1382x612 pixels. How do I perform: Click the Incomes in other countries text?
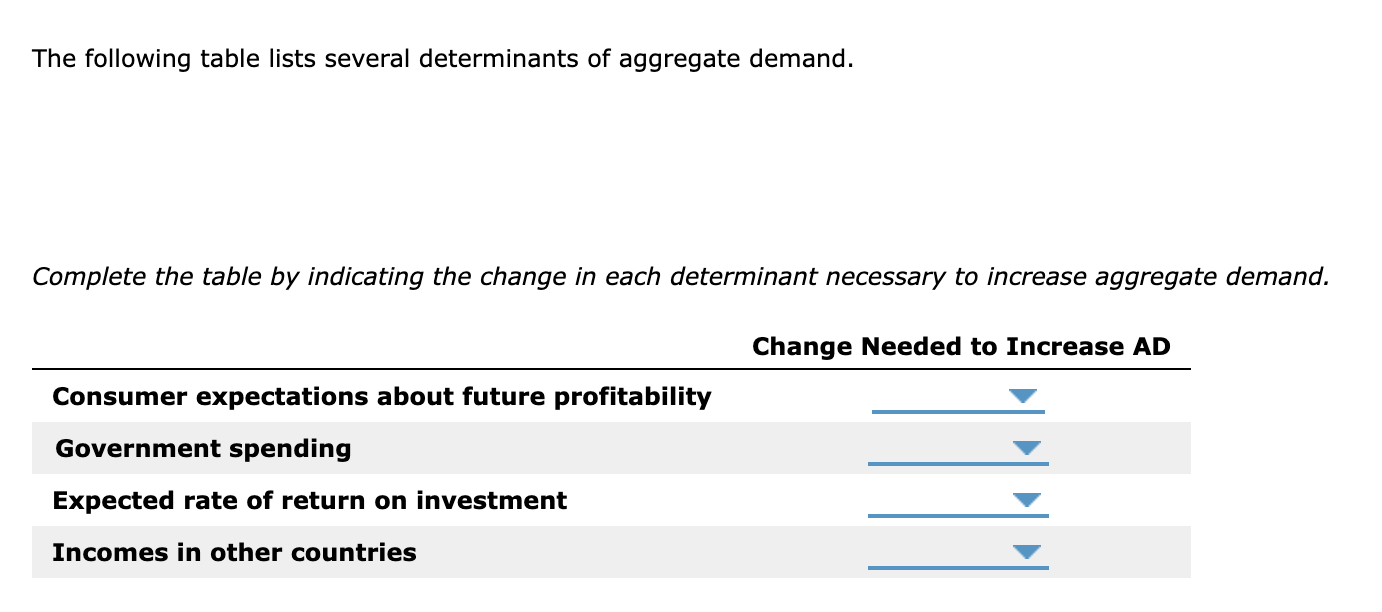tap(235, 552)
